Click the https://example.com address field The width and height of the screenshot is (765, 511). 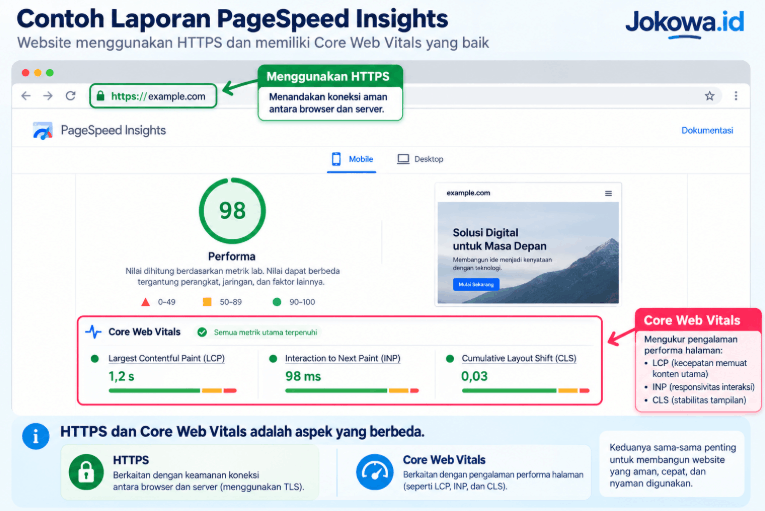(x=153, y=96)
